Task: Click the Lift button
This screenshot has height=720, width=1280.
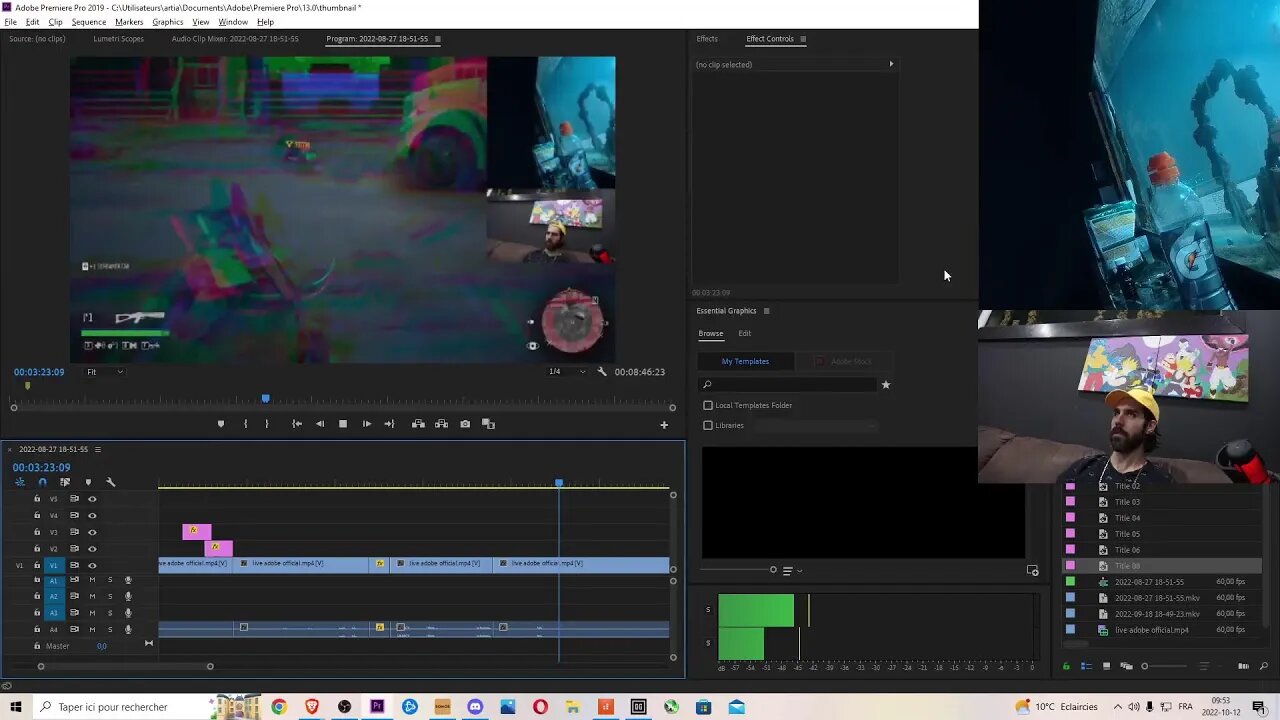Action: click(x=418, y=424)
